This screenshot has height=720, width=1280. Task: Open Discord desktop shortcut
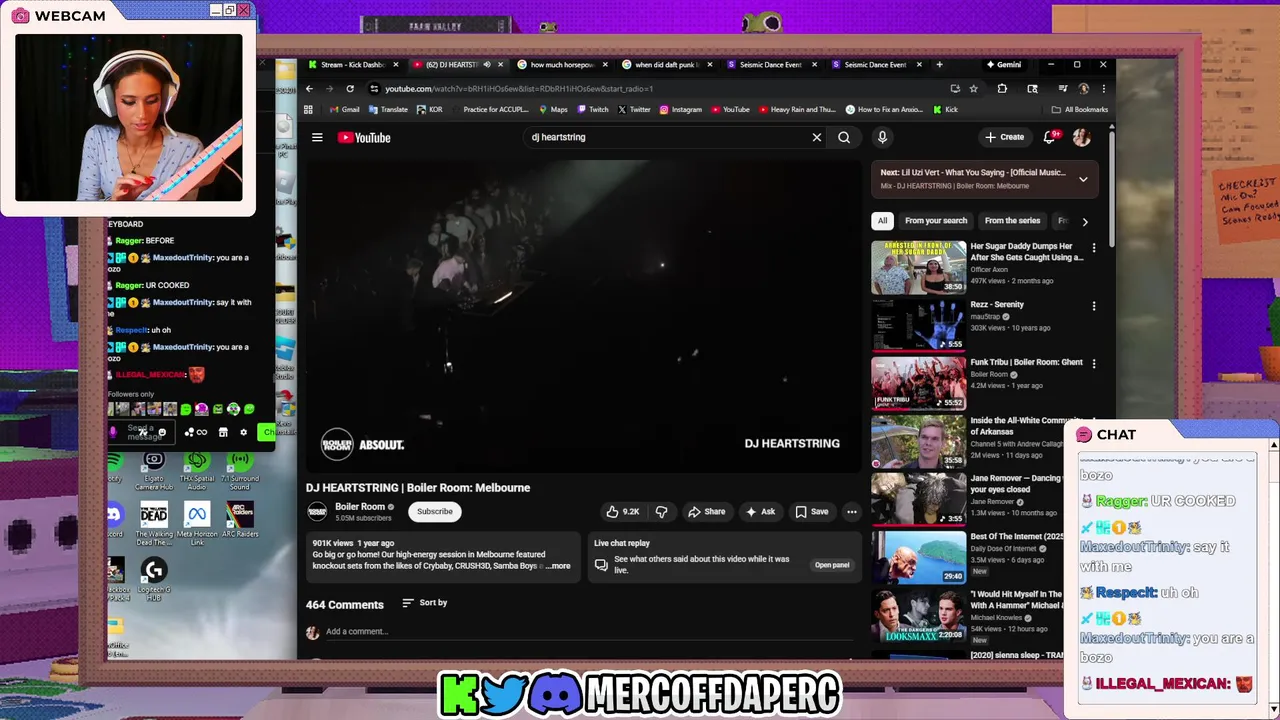pyautogui.click(x=115, y=520)
